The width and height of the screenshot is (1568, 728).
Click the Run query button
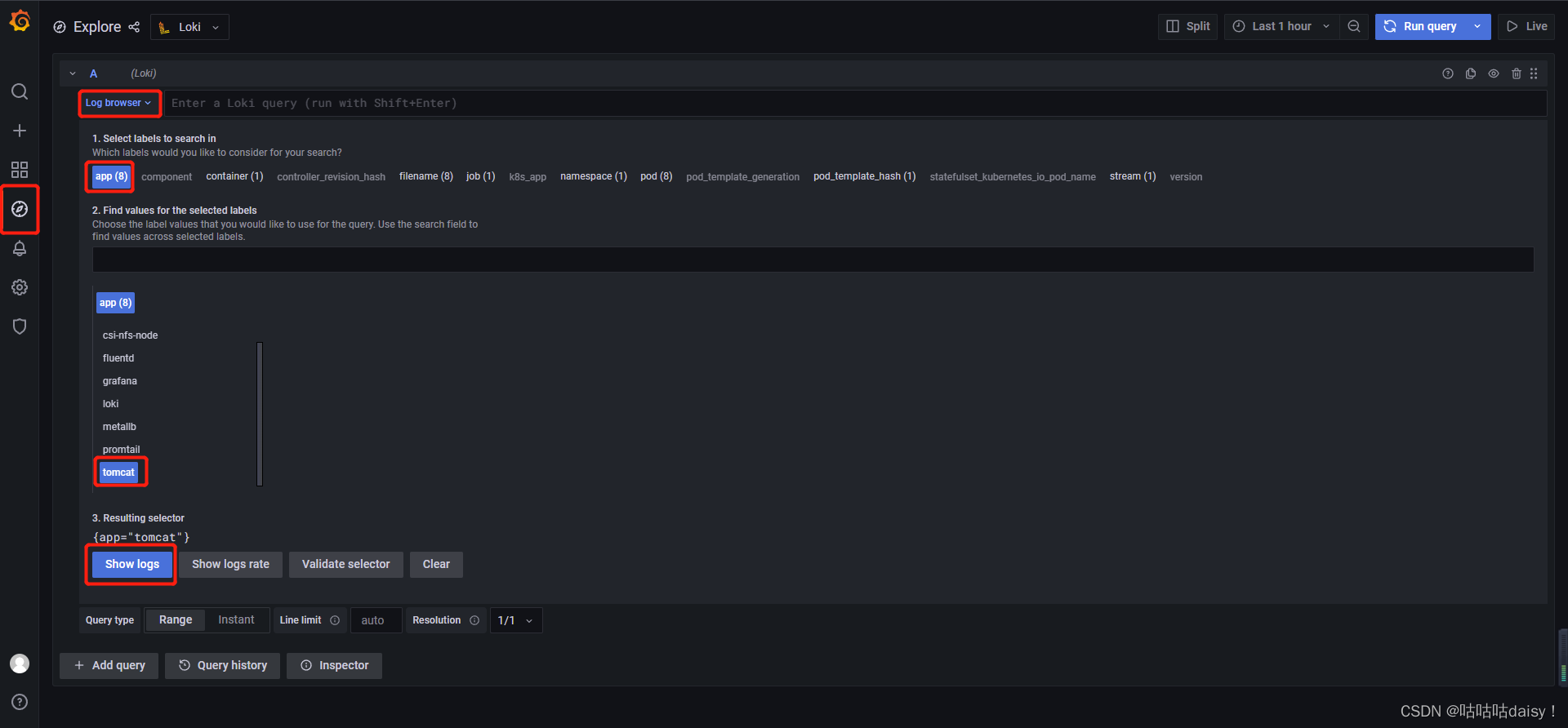(1420, 26)
